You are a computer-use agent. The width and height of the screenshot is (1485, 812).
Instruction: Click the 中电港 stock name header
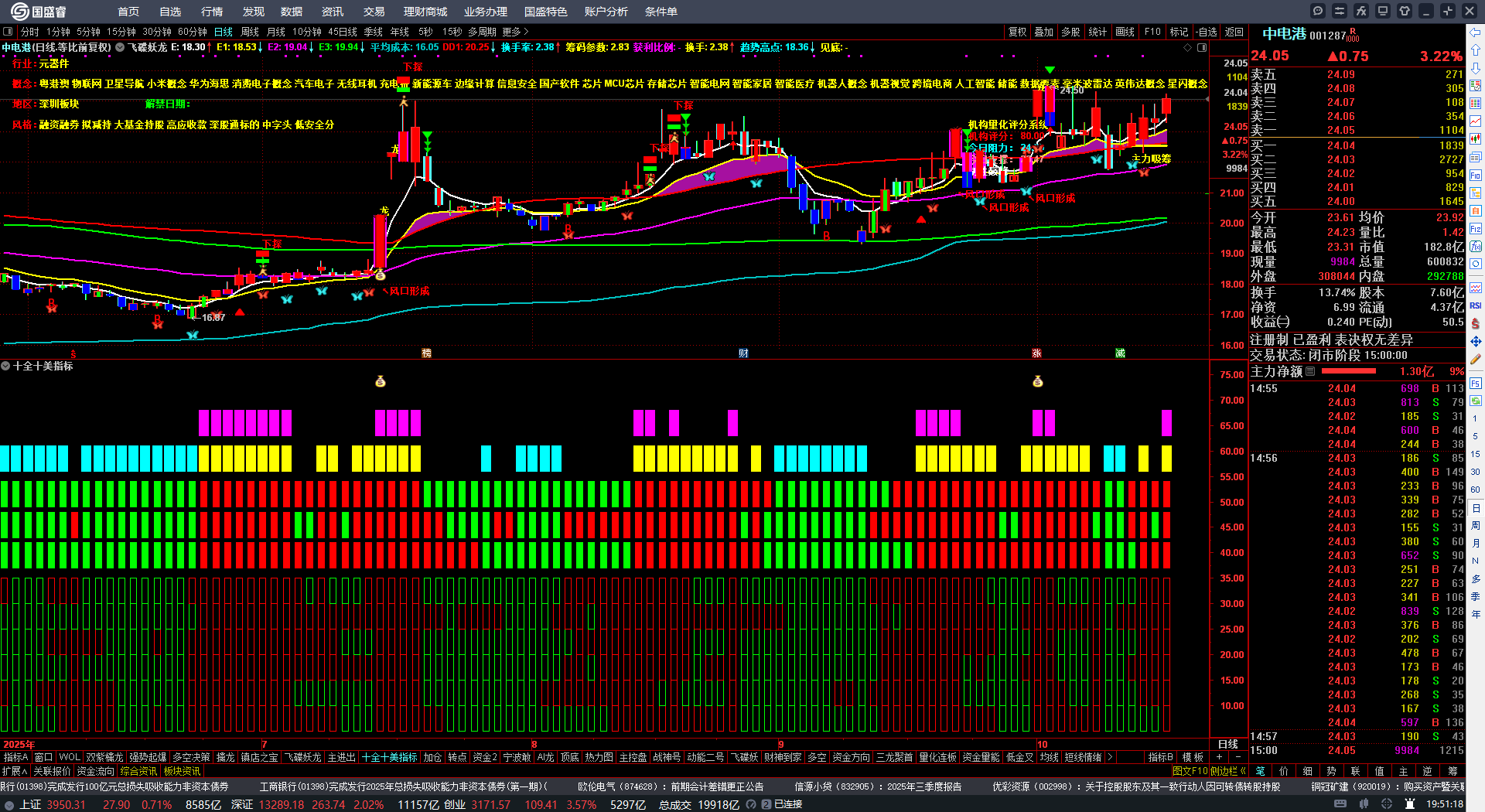click(1284, 34)
